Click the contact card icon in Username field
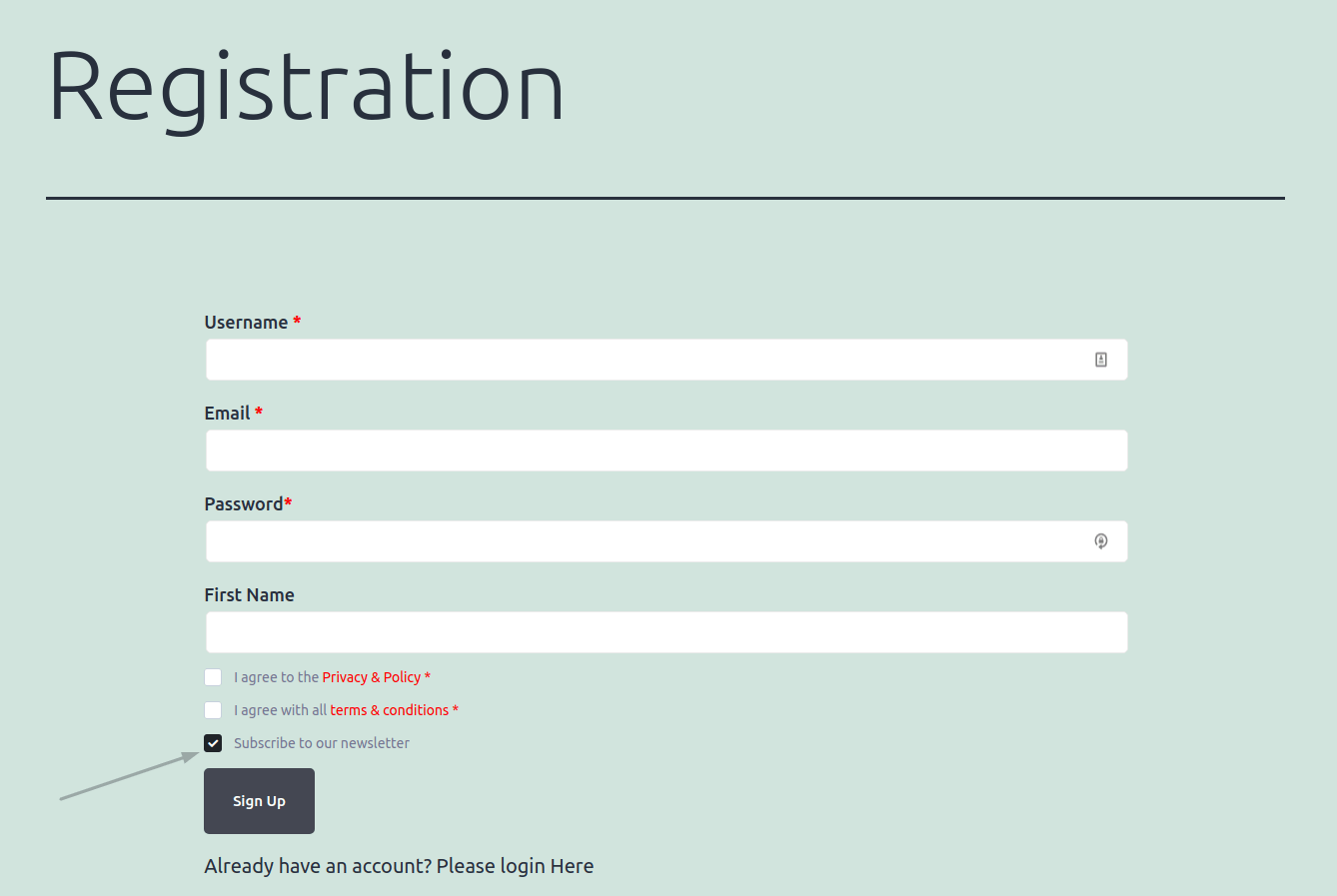 (1100, 358)
